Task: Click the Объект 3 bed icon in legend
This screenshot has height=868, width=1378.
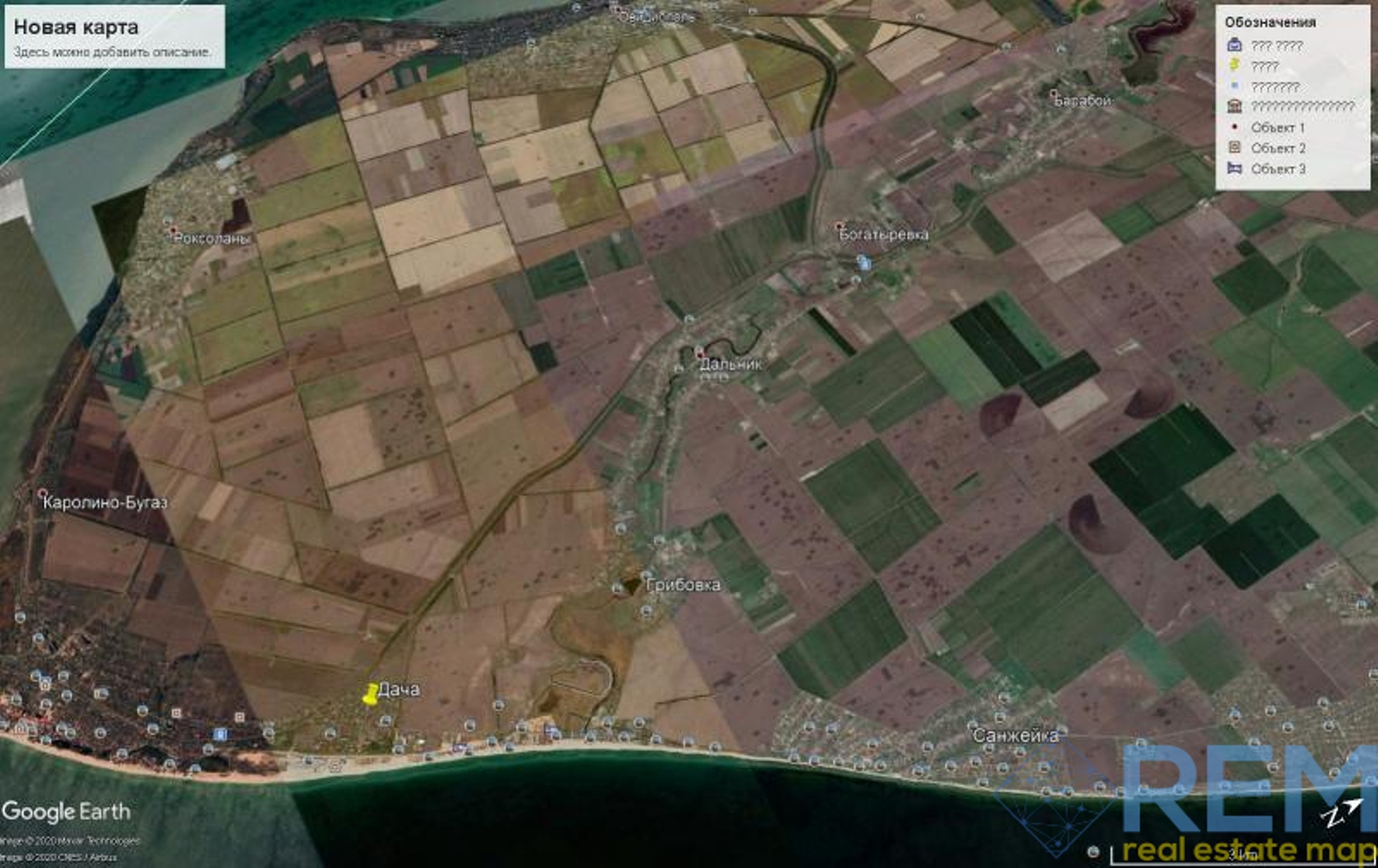Action: coord(1234,169)
